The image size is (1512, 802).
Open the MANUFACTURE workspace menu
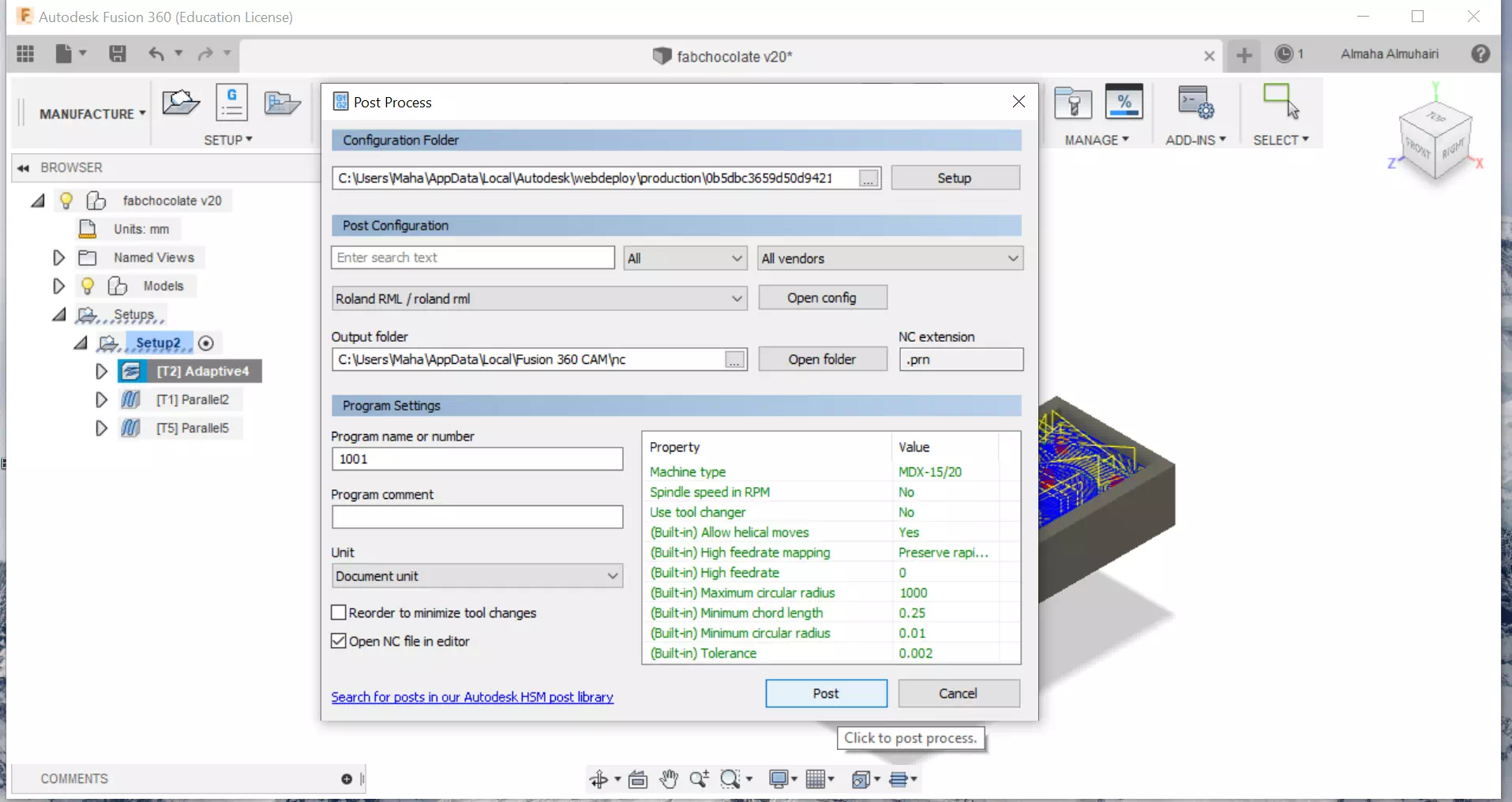pyautogui.click(x=92, y=114)
